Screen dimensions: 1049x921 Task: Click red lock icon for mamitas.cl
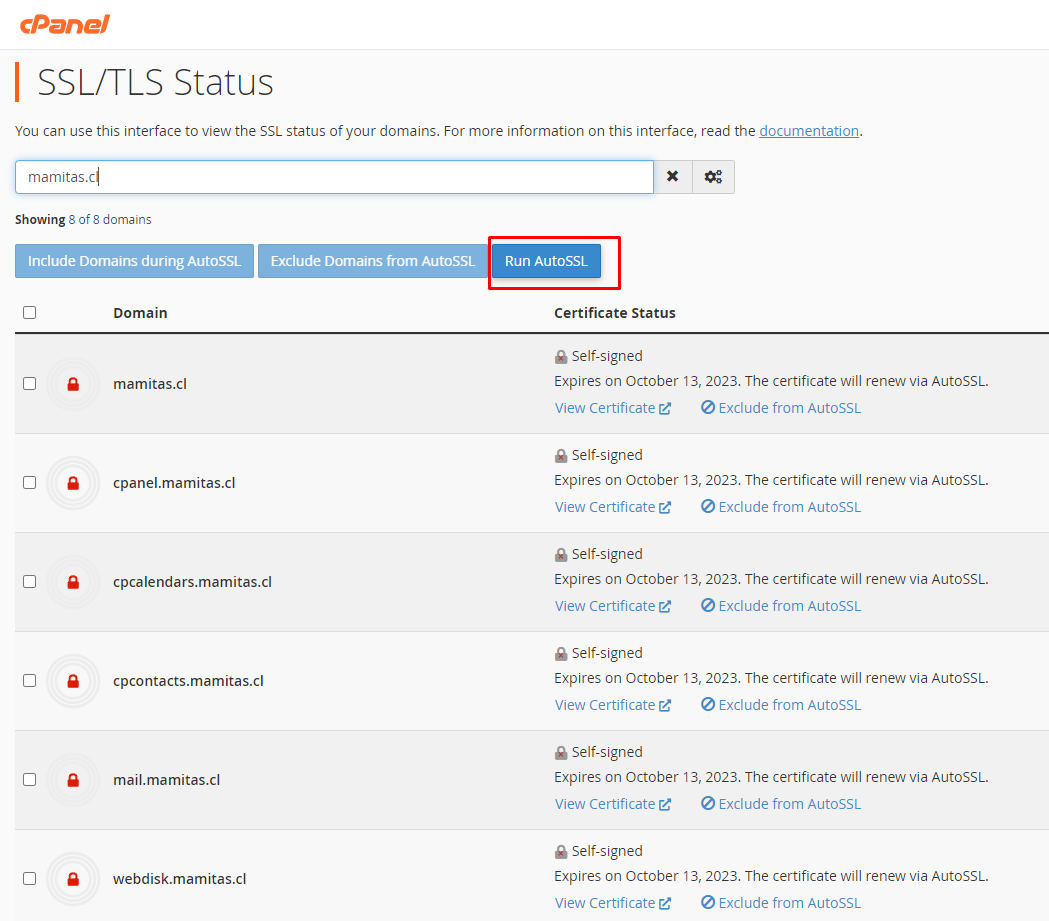(x=73, y=384)
